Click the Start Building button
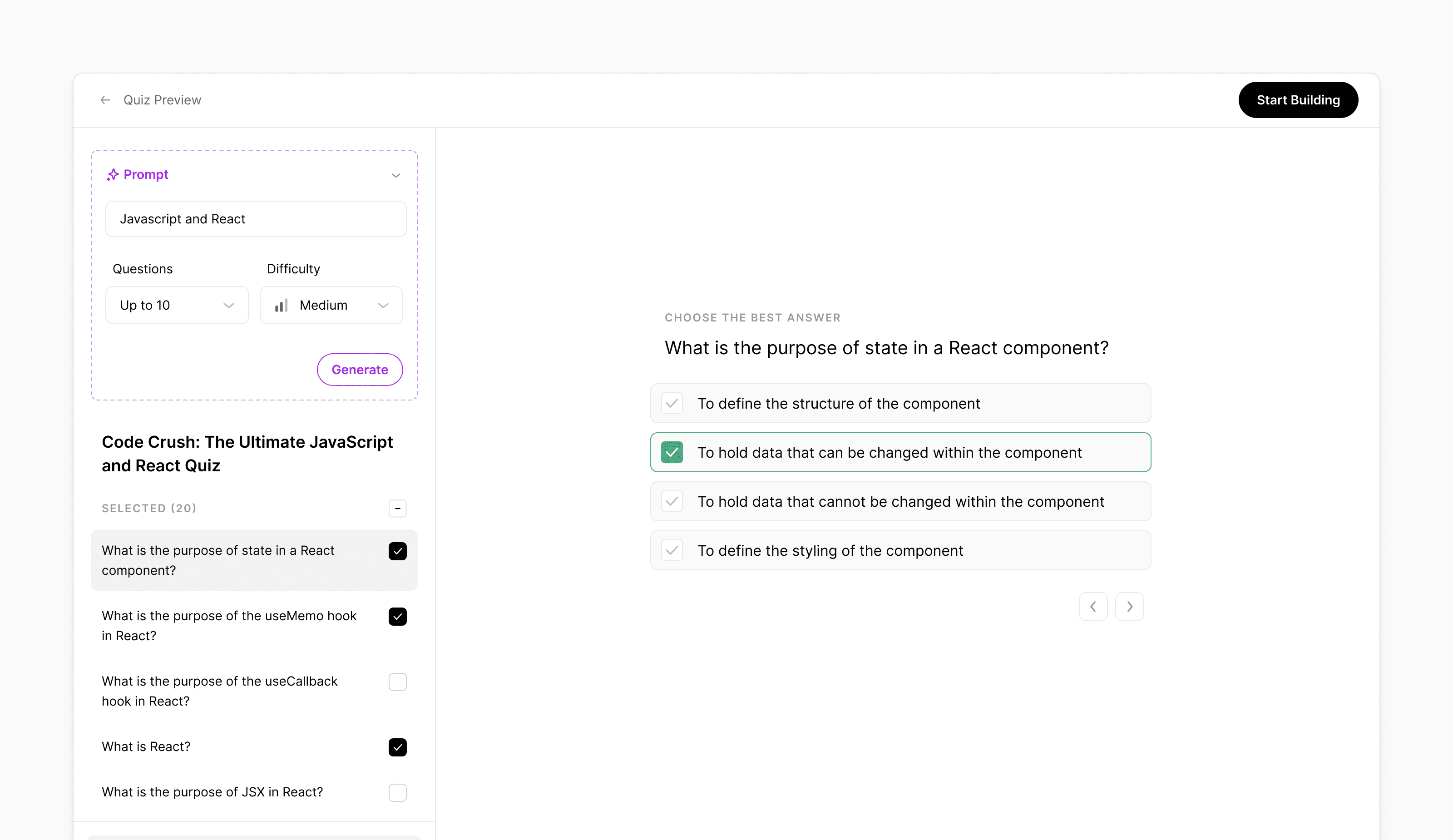The image size is (1453, 840). [1298, 100]
